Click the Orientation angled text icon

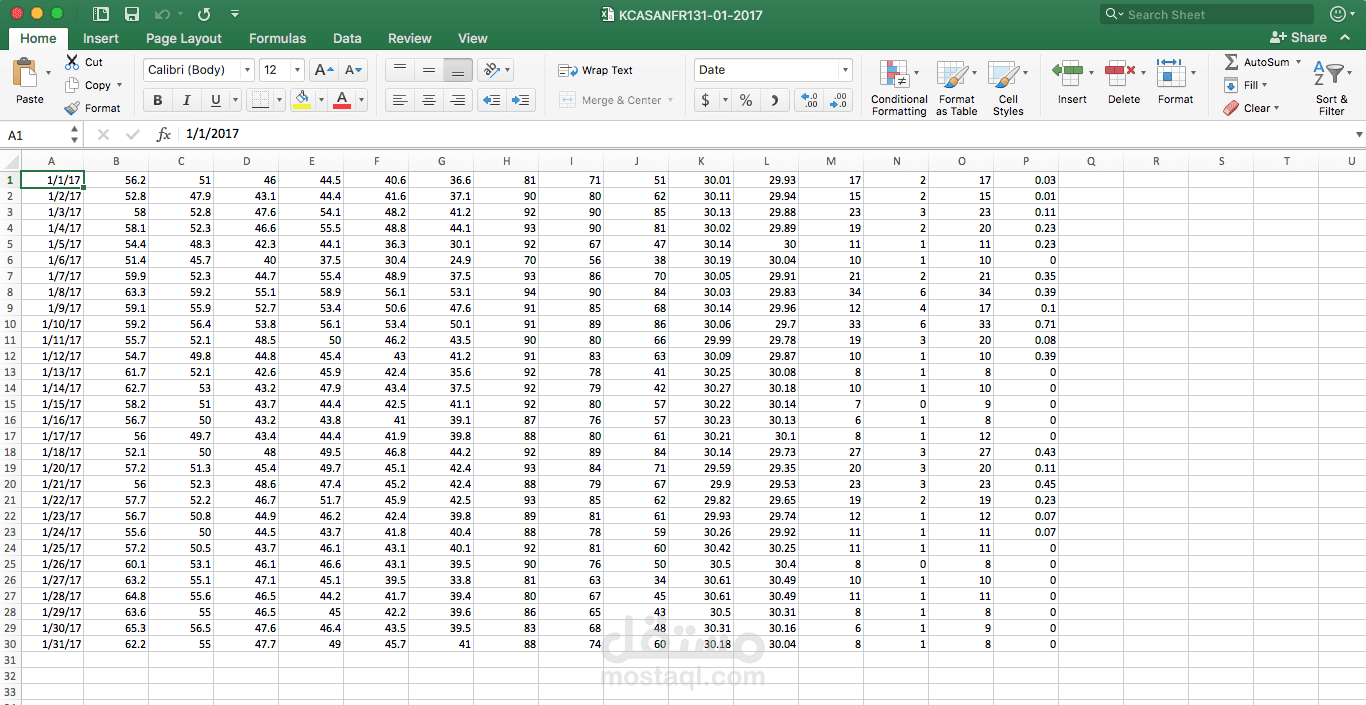pos(491,70)
